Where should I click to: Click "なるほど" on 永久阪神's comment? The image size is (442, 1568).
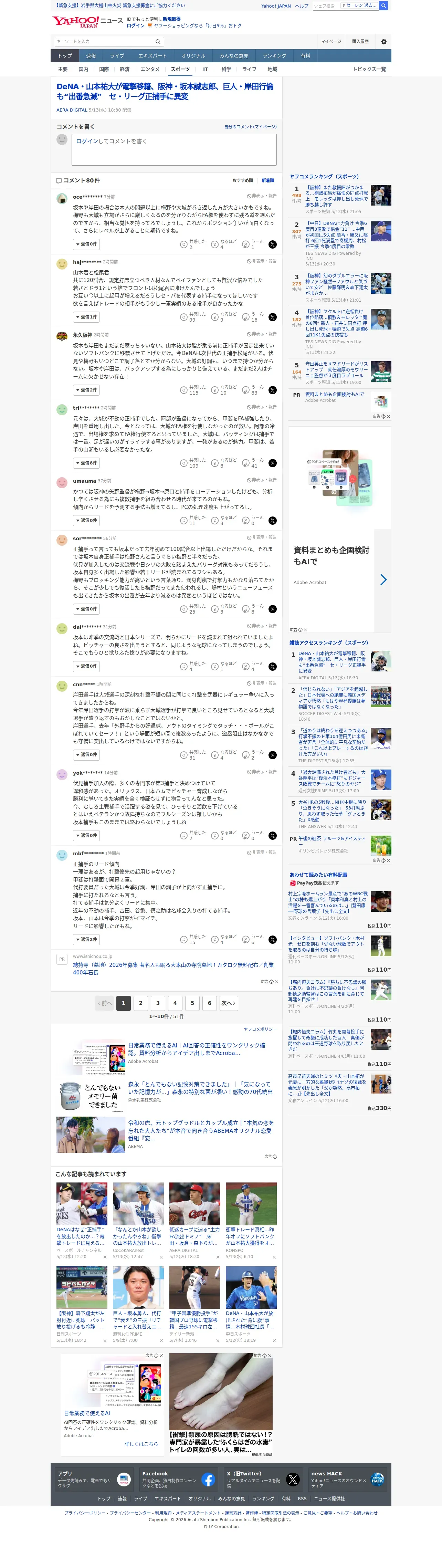click(224, 390)
